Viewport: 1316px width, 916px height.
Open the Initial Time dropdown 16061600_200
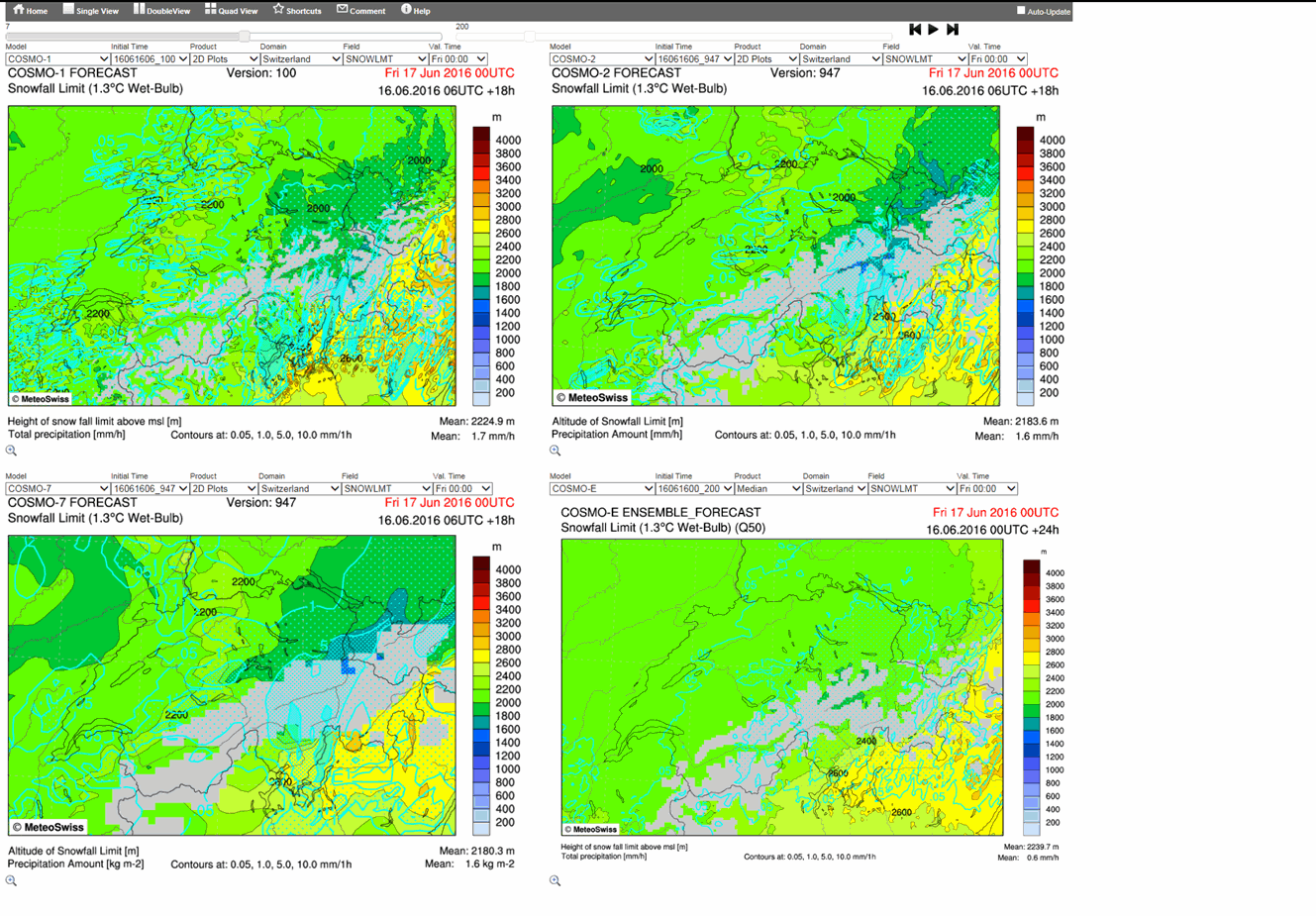[694, 489]
